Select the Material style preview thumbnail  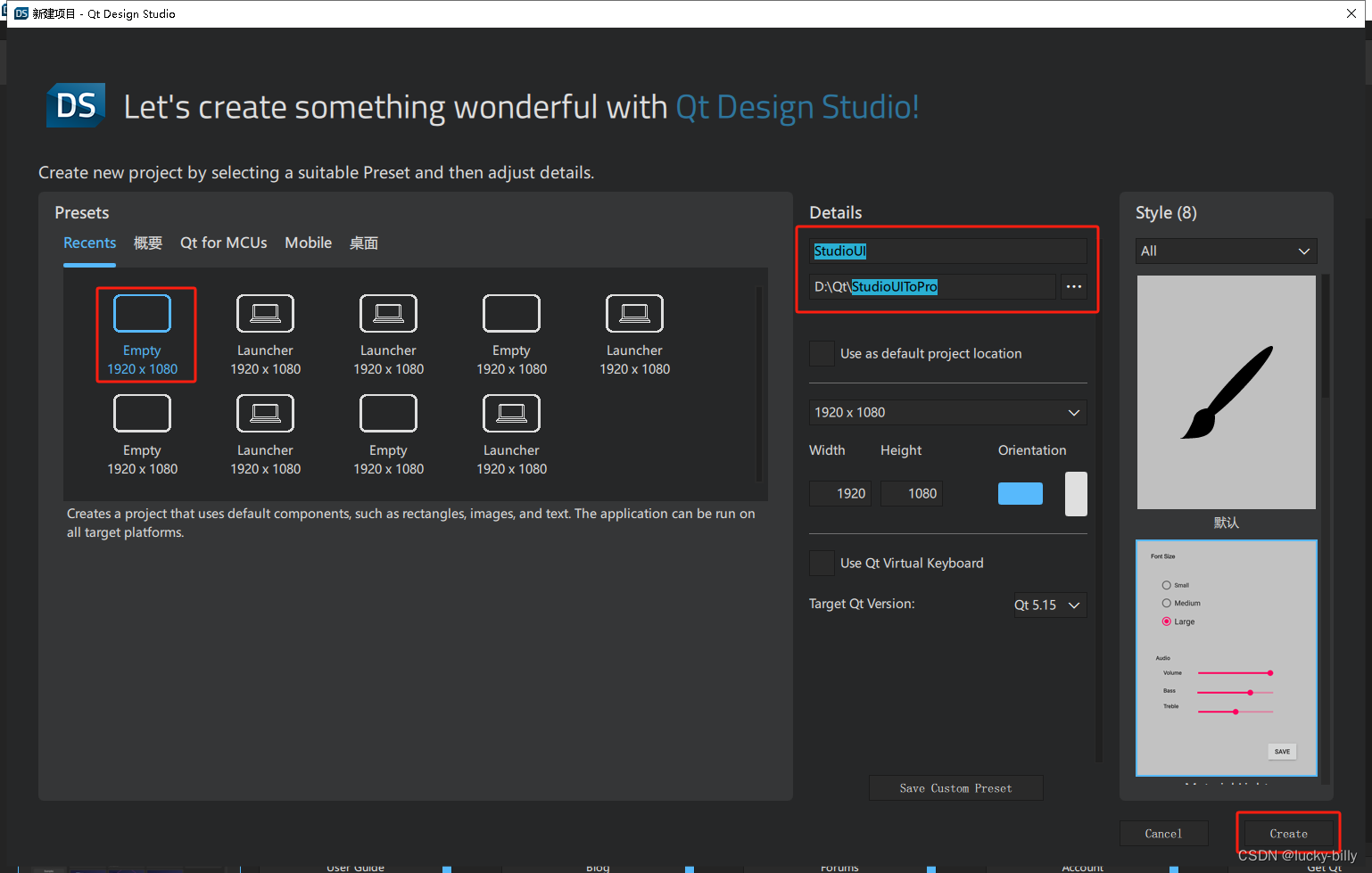pos(1227,658)
